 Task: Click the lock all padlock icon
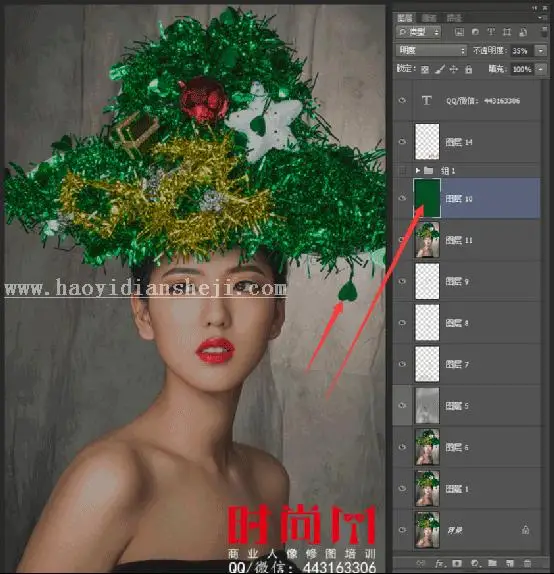(468, 69)
